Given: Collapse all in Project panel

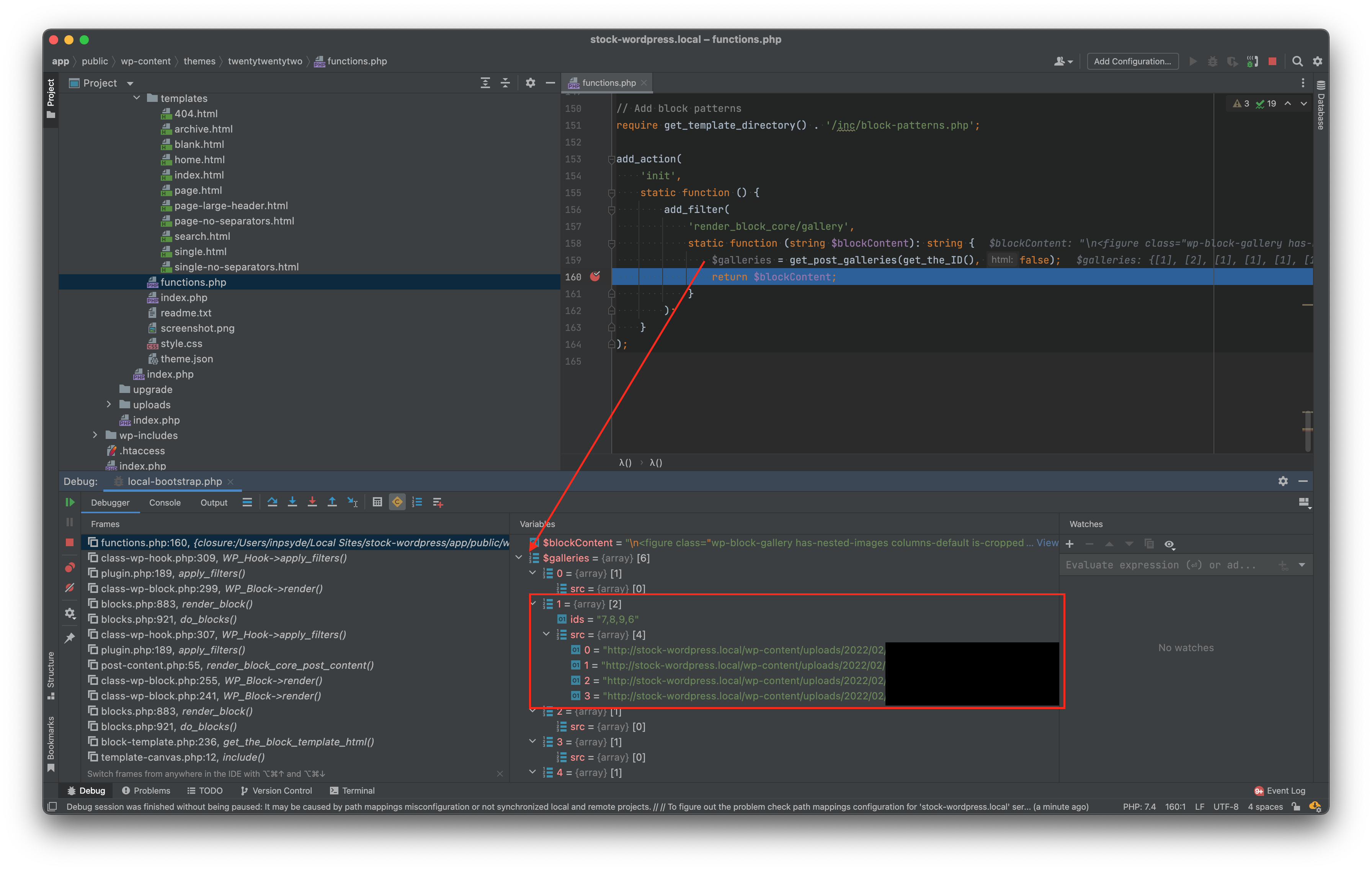Looking at the screenshot, I should click(505, 83).
